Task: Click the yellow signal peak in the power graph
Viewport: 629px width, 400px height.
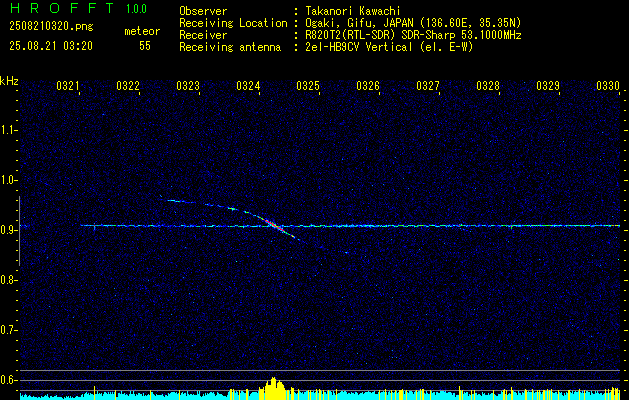Action: pos(272,387)
